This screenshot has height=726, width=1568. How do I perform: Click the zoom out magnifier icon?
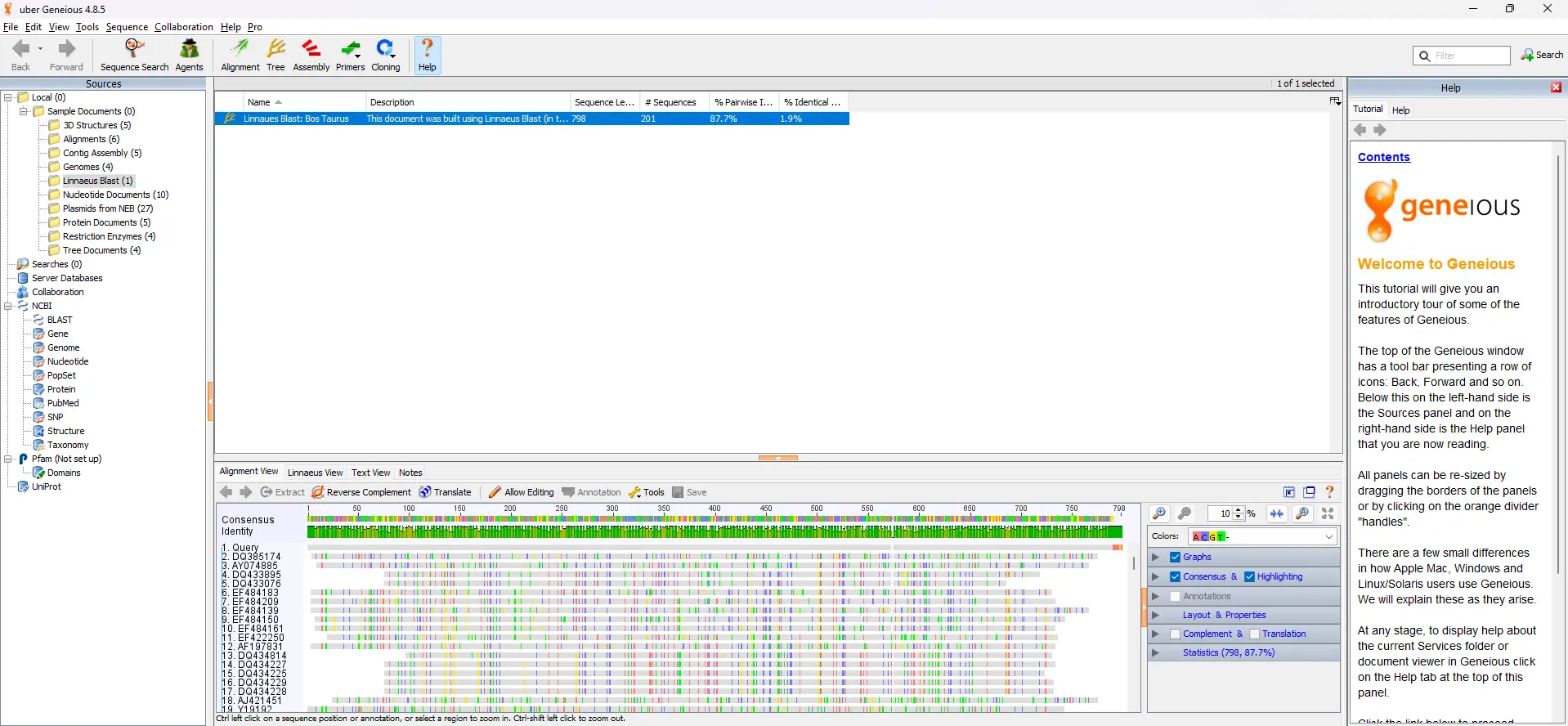[1185, 513]
